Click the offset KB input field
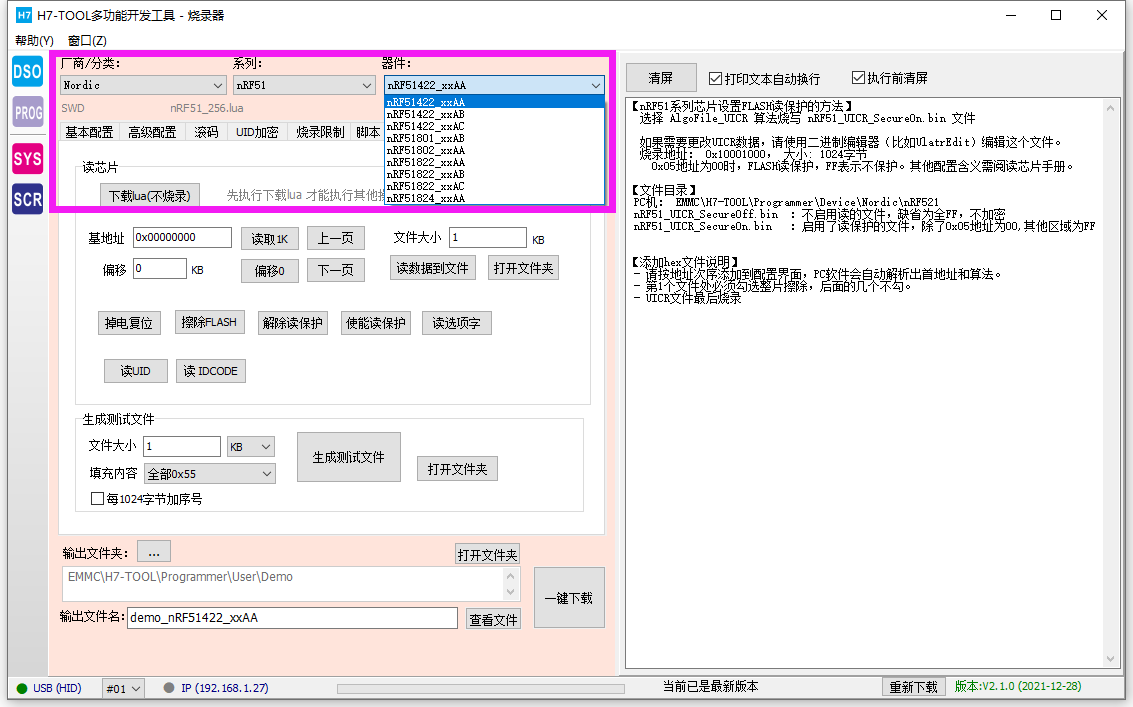Screen dimensions: 1133x707 (x=160, y=269)
